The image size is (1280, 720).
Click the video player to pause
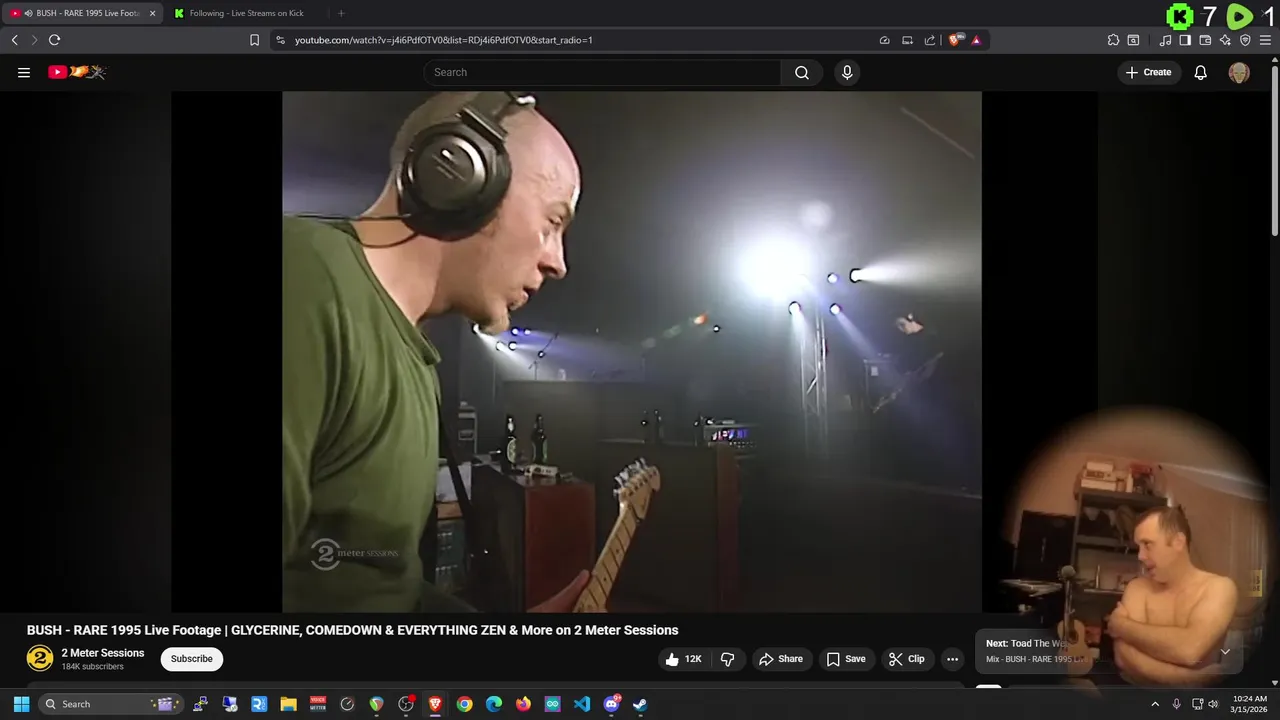pyautogui.click(x=632, y=351)
